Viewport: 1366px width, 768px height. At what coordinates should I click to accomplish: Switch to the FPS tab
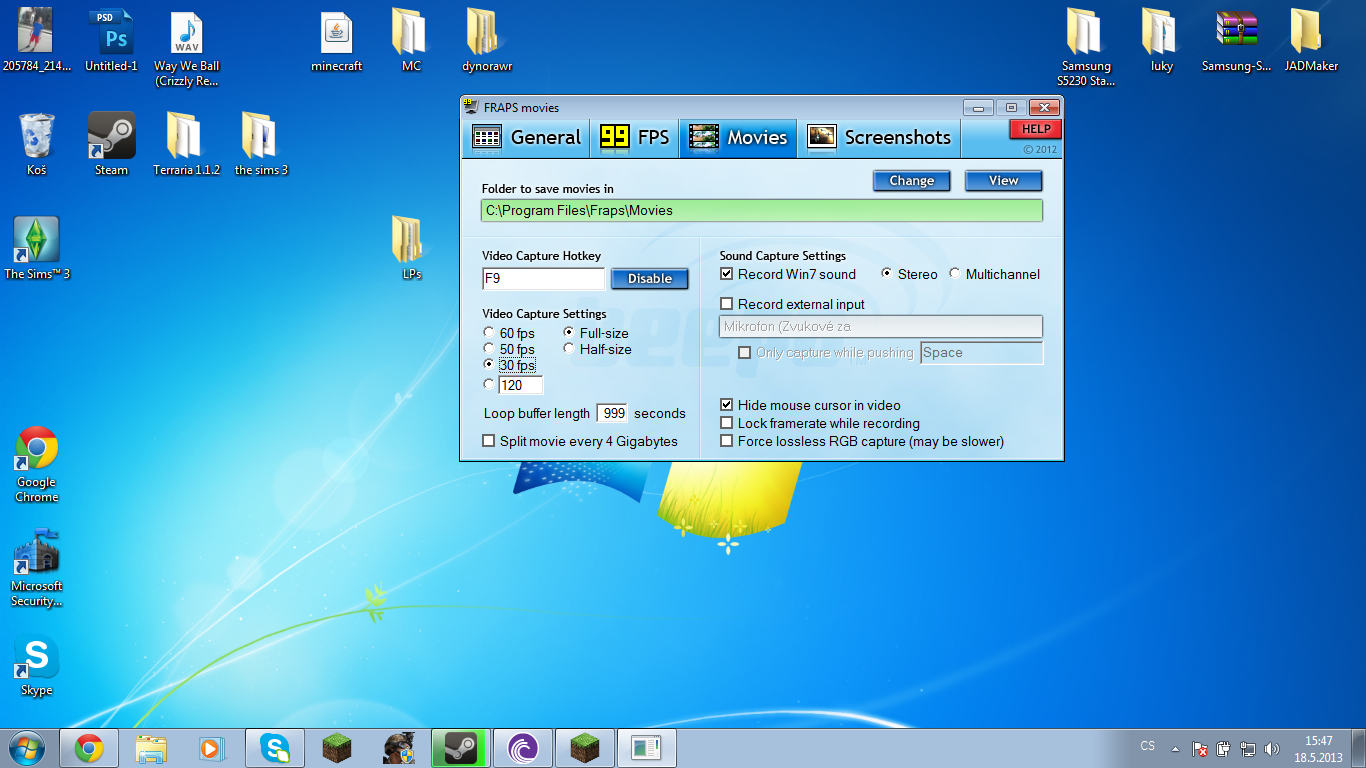[634, 138]
